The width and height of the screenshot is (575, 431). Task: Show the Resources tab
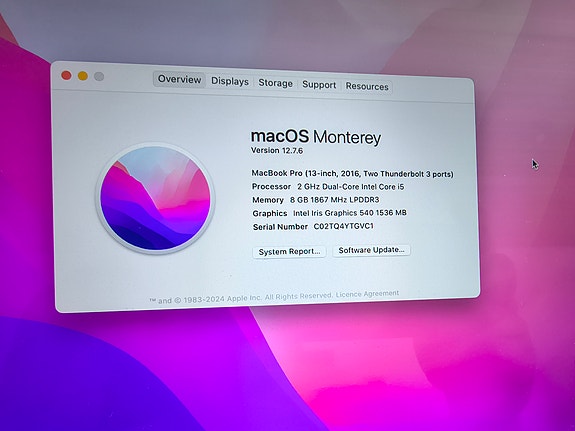tap(367, 87)
